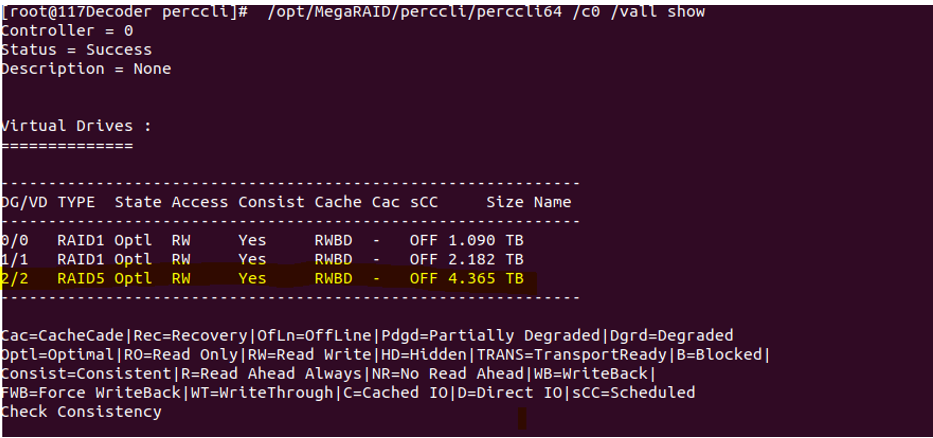Screen dimensions: 933x438
Task: Click the Access column header
Action: [199, 202]
